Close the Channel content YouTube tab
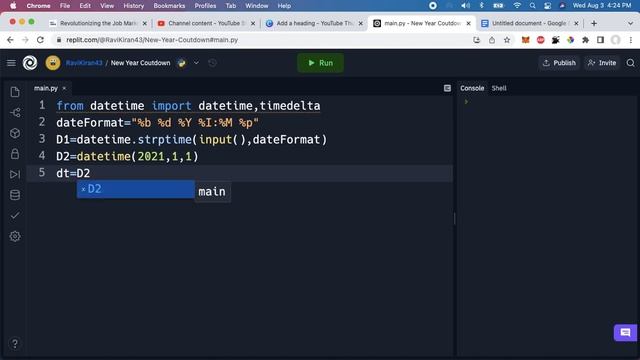This screenshot has width=640, height=360. pos(253,24)
